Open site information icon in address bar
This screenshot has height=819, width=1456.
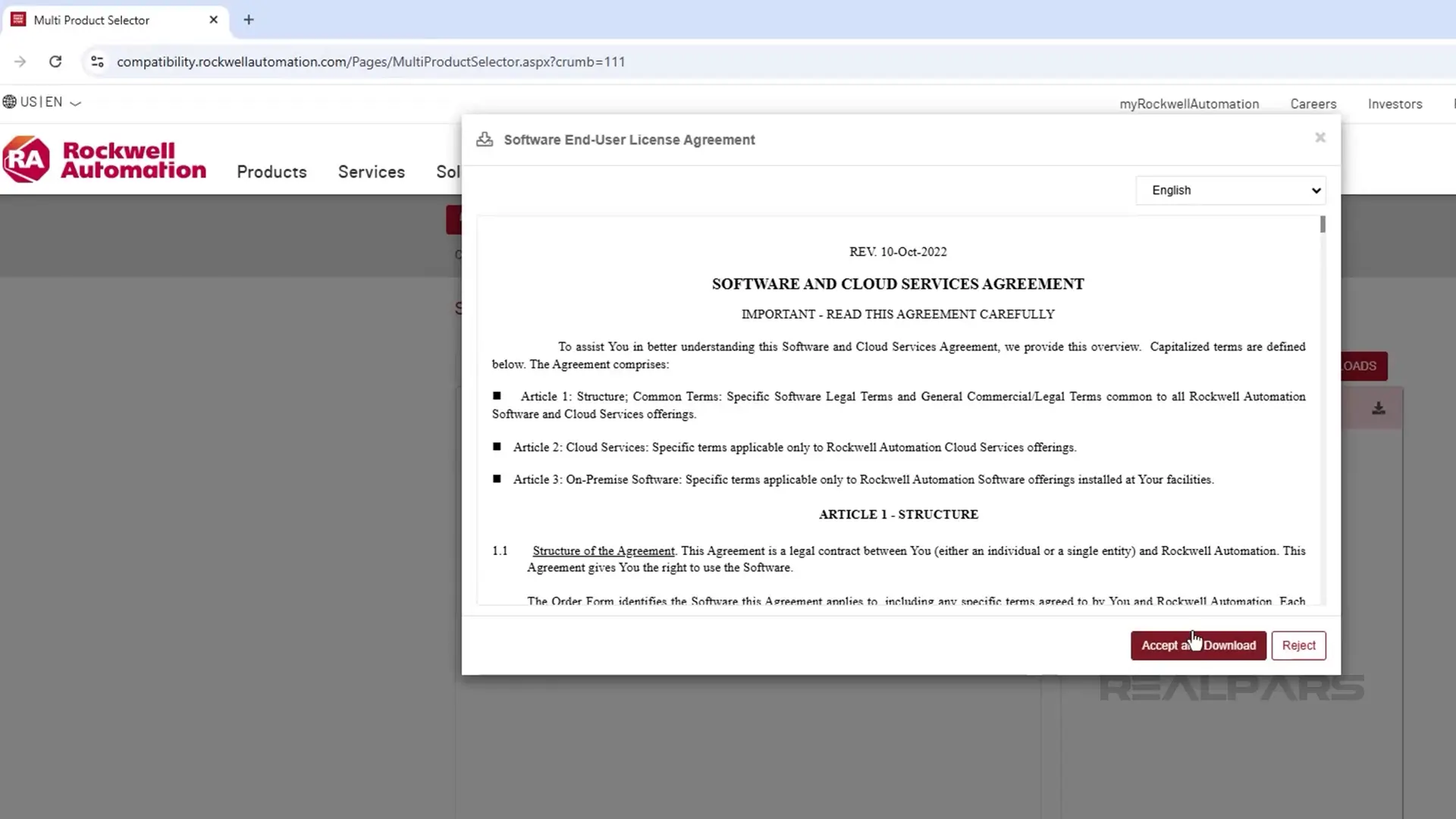point(97,61)
